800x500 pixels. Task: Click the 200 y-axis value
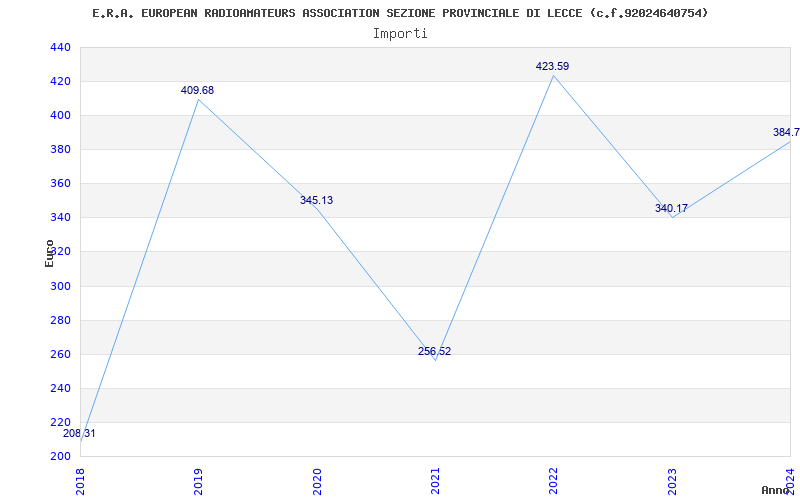[60, 457]
